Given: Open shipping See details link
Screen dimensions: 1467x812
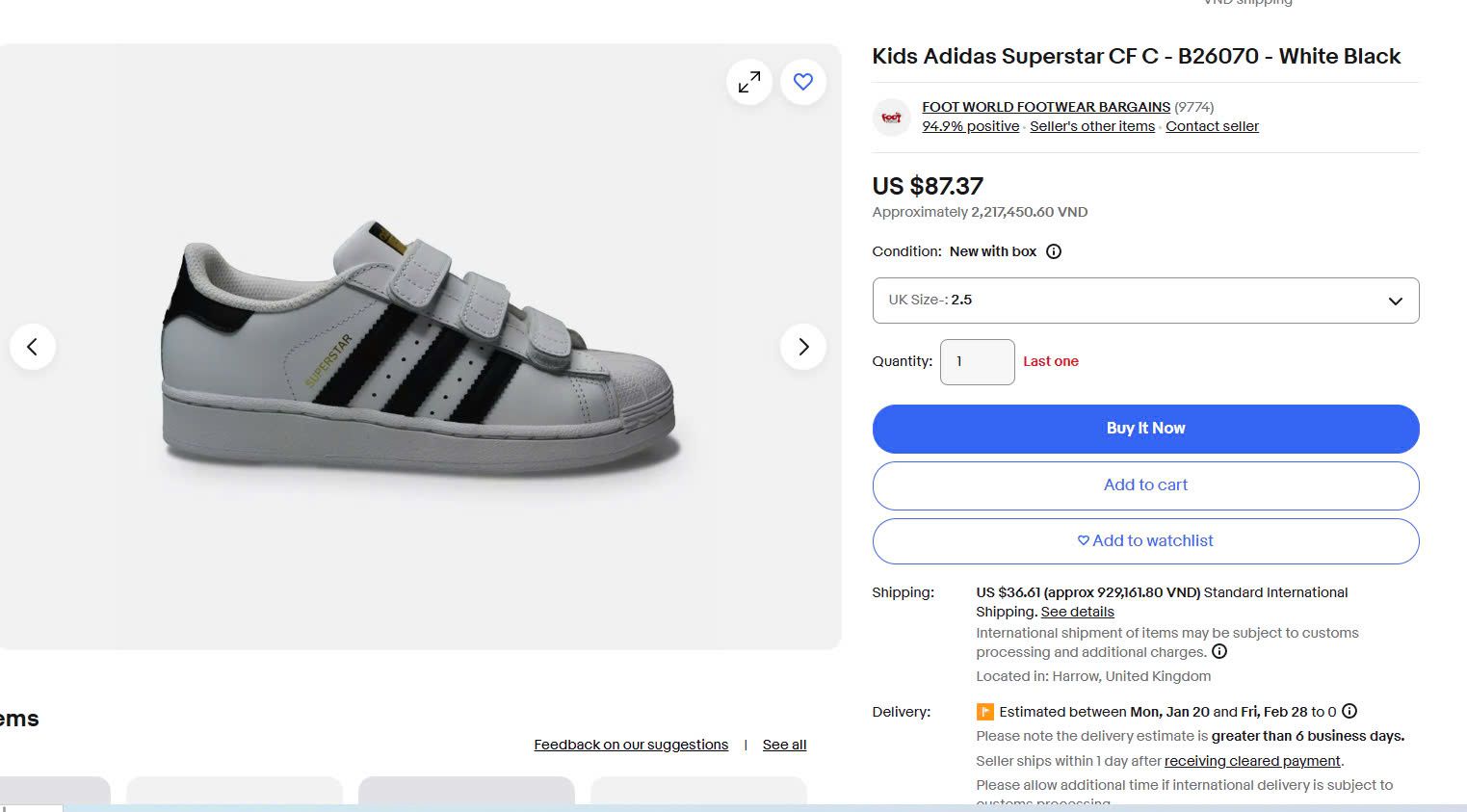Looking at the screenshot, I should click(x=1077, y=612).
